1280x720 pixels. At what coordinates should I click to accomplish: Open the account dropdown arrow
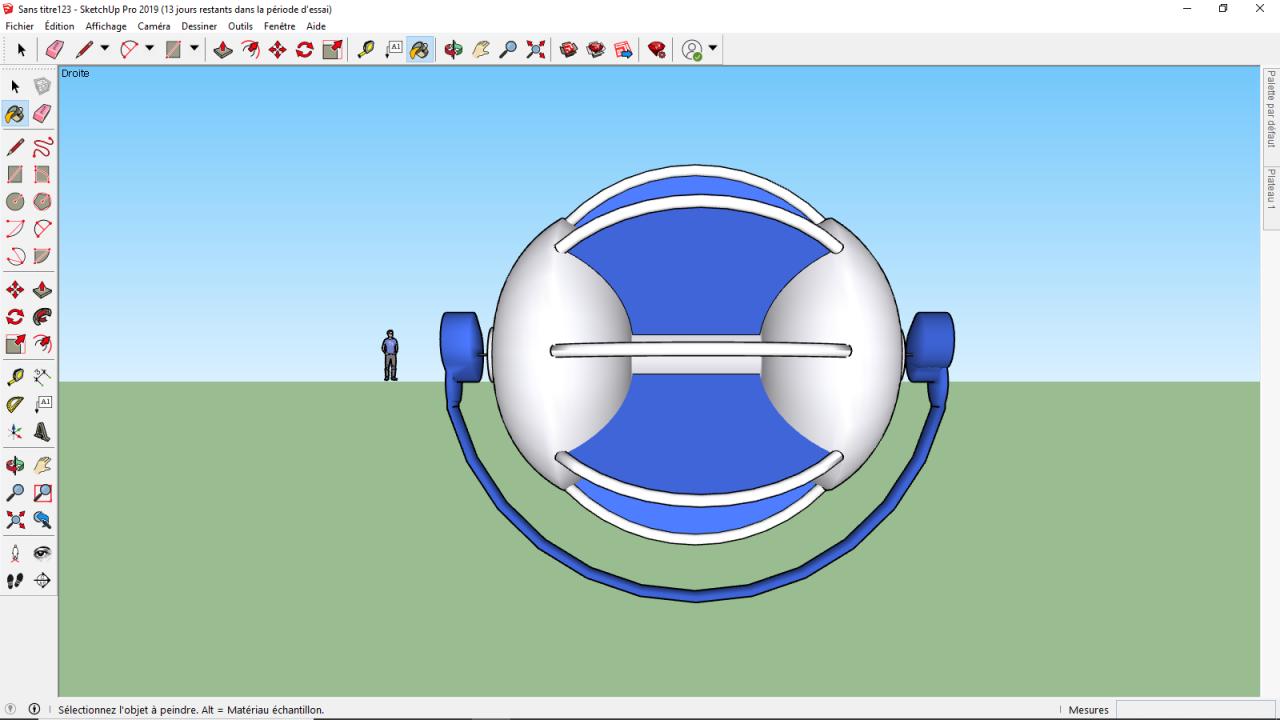713,48
